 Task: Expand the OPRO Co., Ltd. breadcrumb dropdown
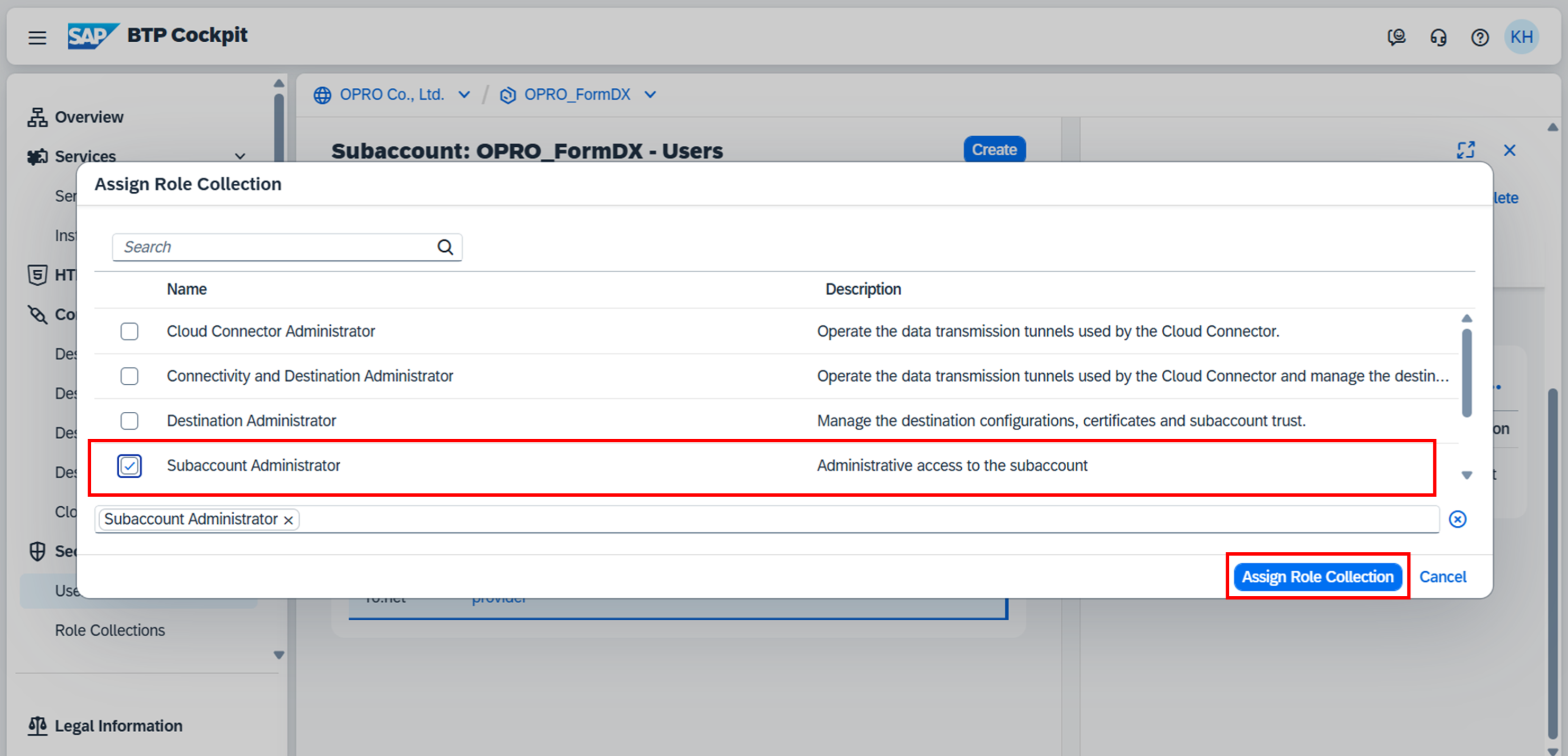pos(464,95)
